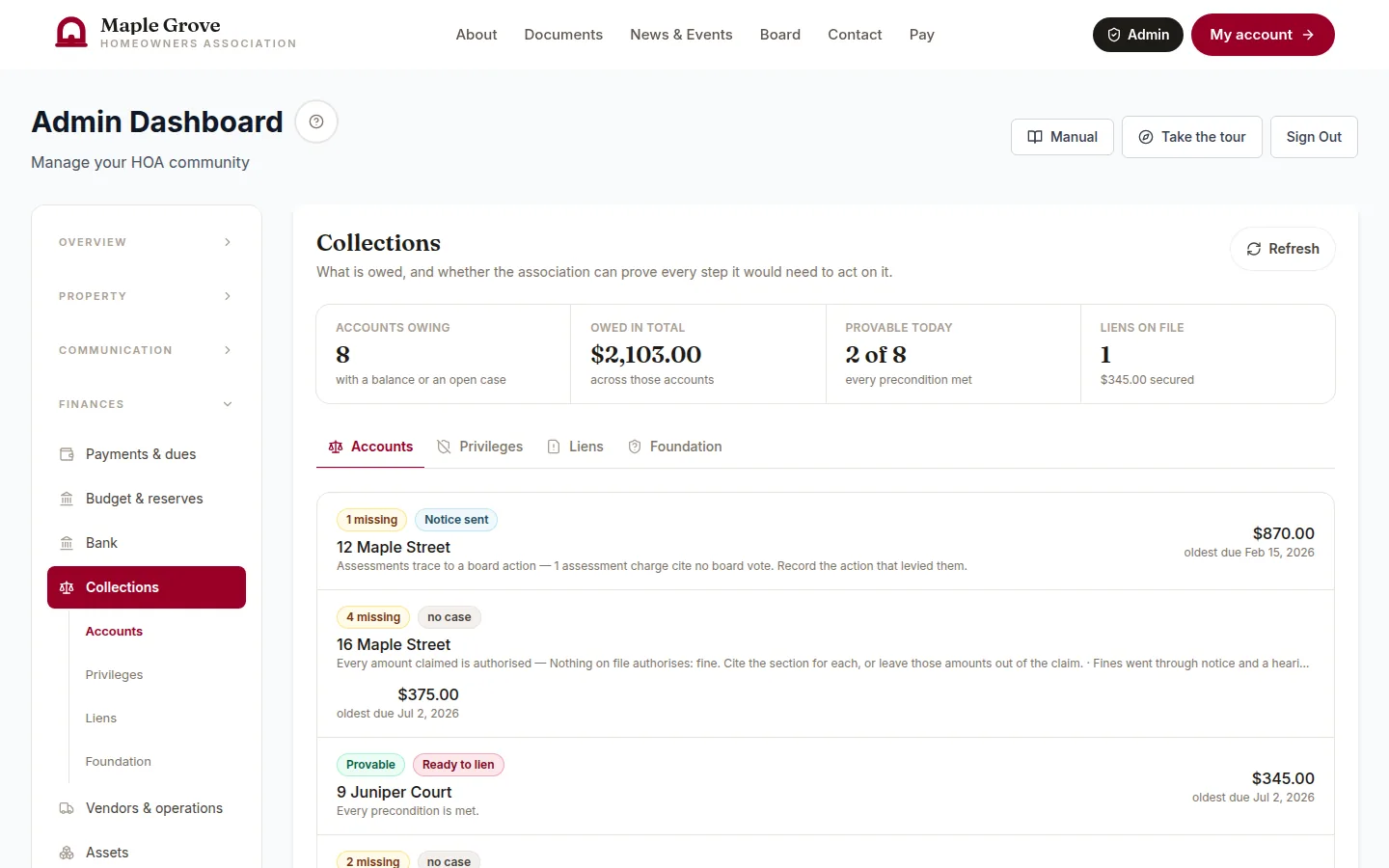Open the Contact page link
This screenshot has width=1389, height=868.
pyautogui.click(x=855, y=35)
